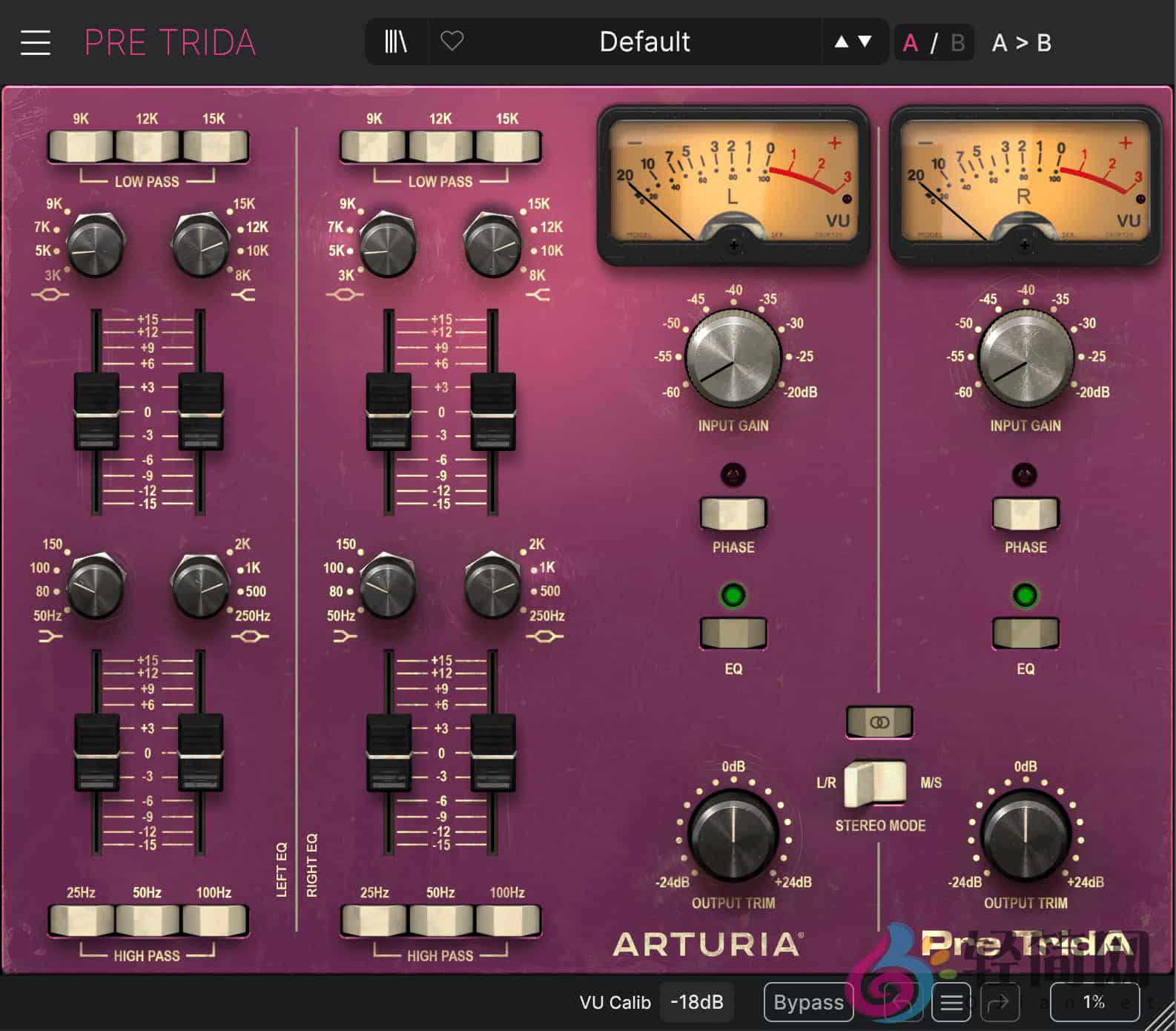Screen dimensions: 1176x1031
Task: Select the next preset with the down arrow
Action: [x=865, y=42]
